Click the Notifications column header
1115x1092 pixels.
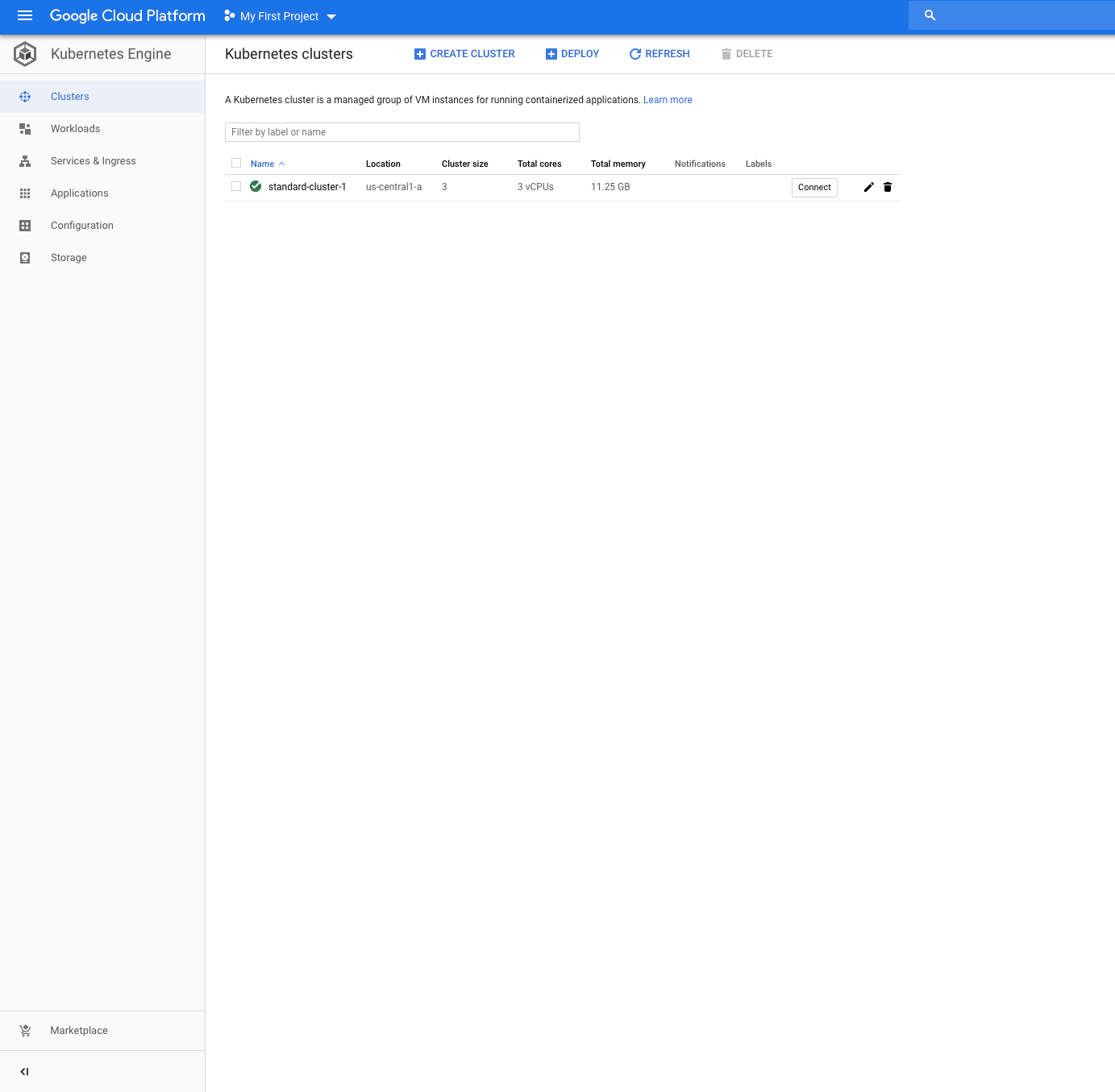point(700,164)
